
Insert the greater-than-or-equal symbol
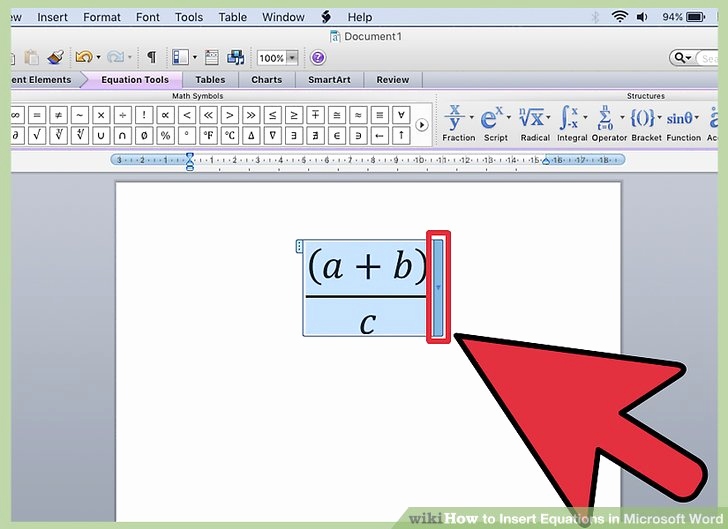click(294, 115)
